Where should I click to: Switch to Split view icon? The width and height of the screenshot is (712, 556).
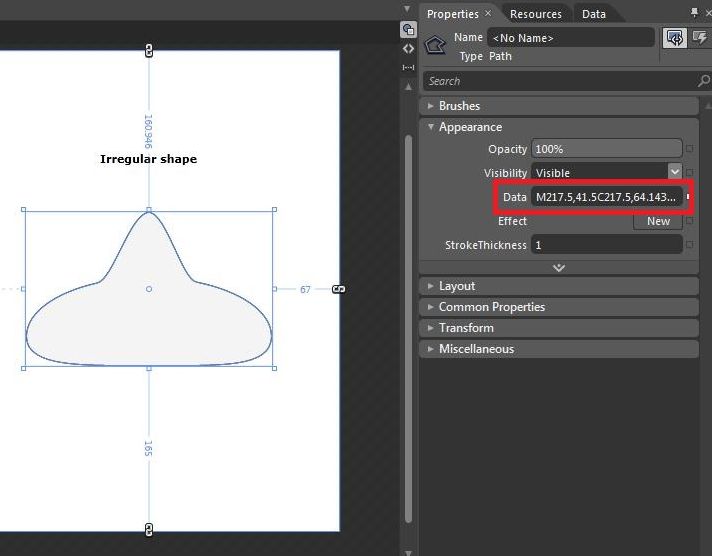point(408,67)
